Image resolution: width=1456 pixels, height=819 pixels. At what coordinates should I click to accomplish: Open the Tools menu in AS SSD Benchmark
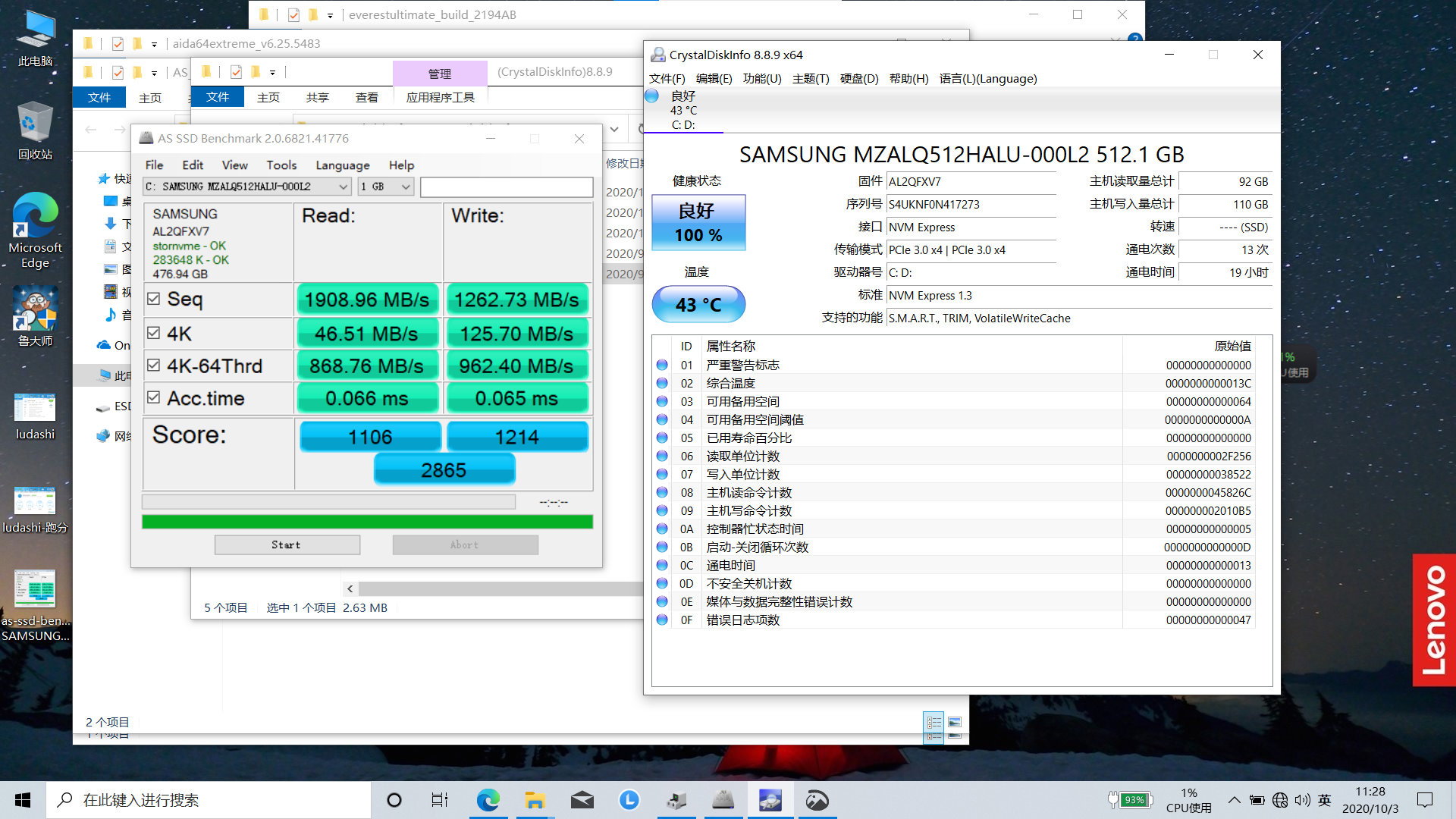tap(281, 165)
